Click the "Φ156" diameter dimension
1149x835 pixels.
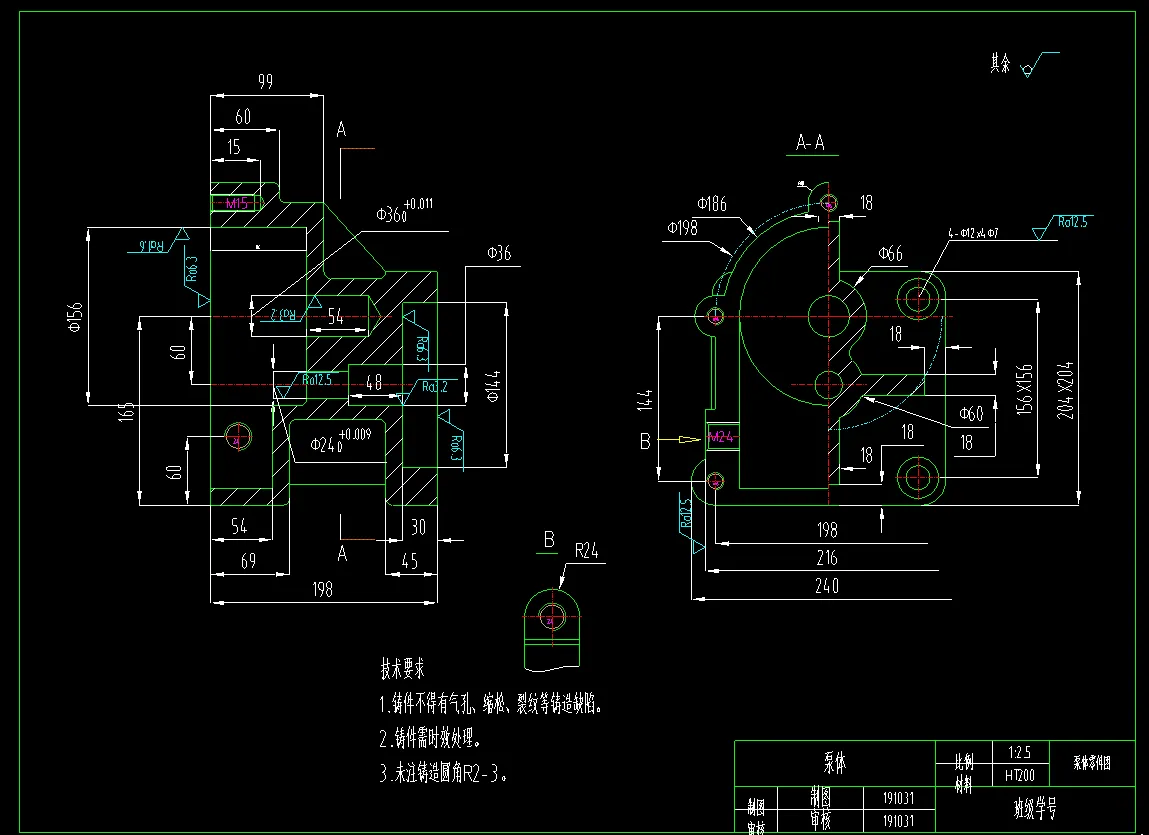(x=75, y=317)
